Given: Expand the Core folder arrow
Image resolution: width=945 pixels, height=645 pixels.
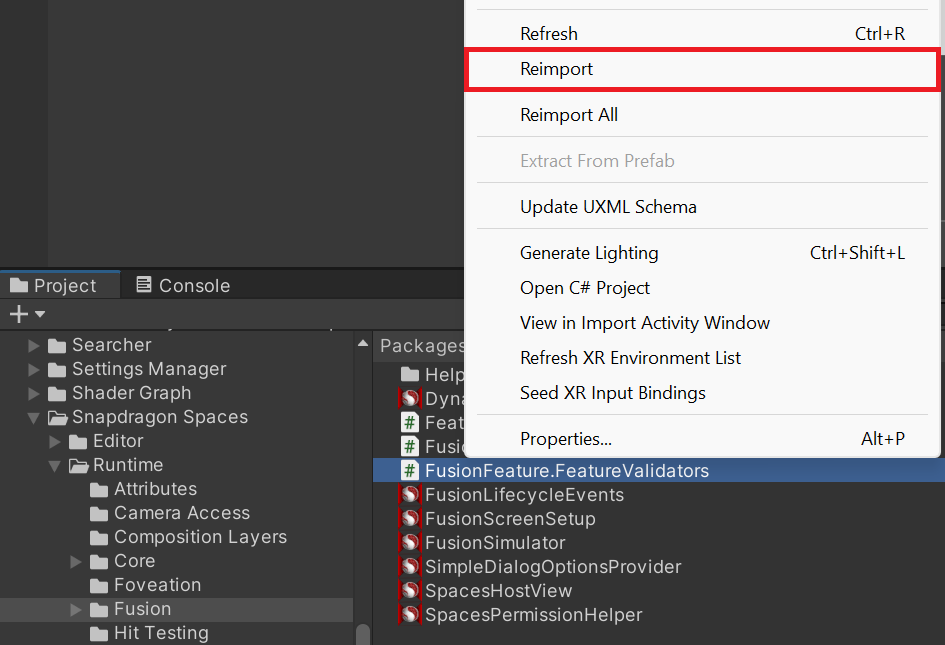Looking at the screenshot, I should [x=76, y=562].
